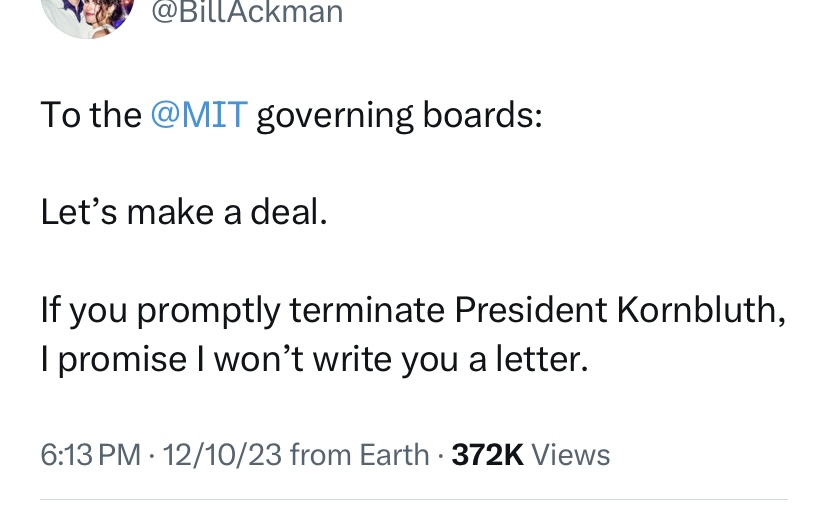
Task: Open the @MIT mention link
Action: pyautogui.click(x=199, y=115)
